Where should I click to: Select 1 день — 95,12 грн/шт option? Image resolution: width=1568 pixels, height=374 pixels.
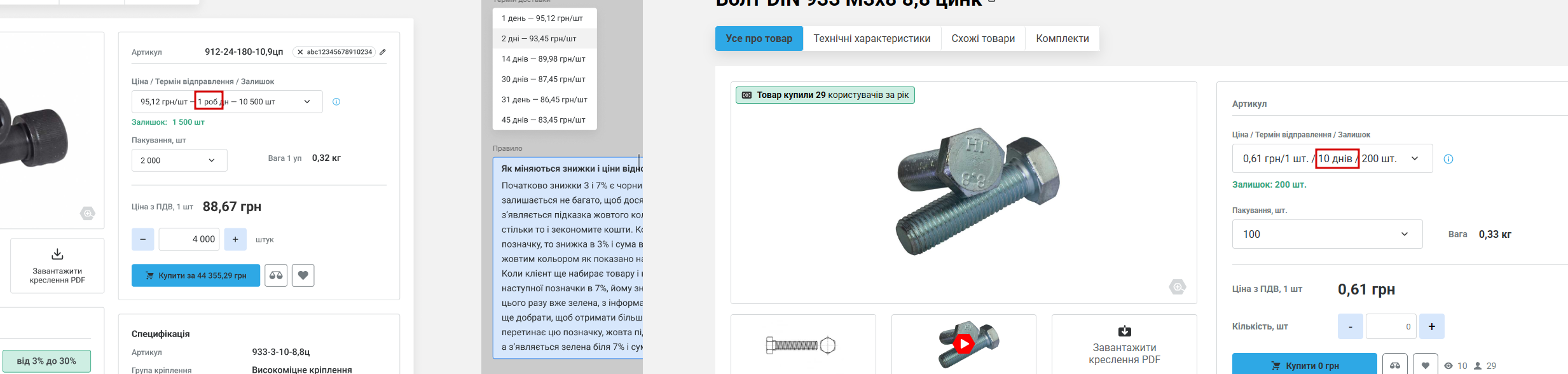(544, 18)
